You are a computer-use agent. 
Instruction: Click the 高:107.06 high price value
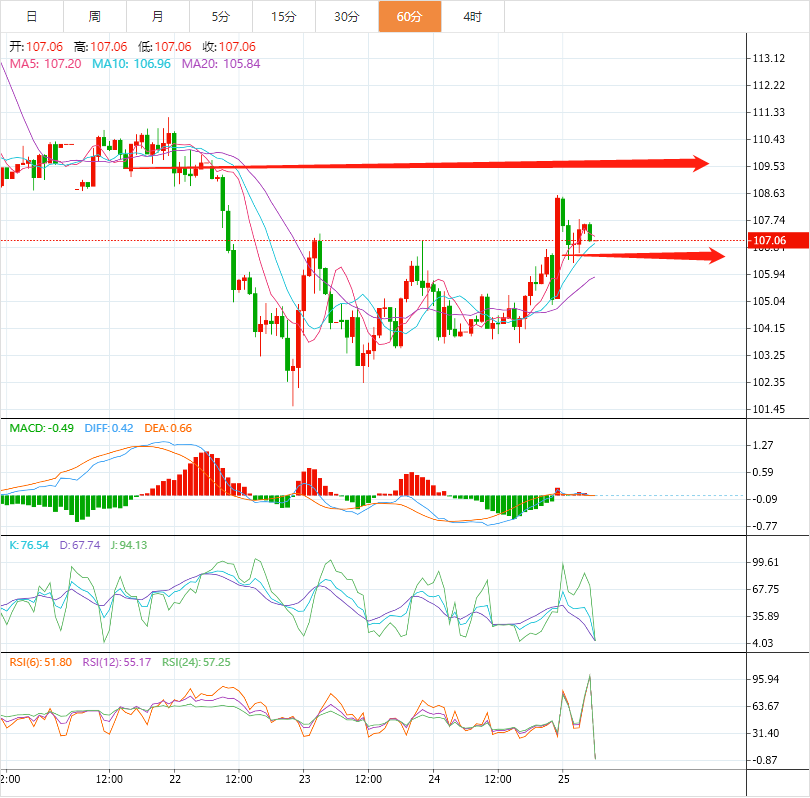point(101,47)
